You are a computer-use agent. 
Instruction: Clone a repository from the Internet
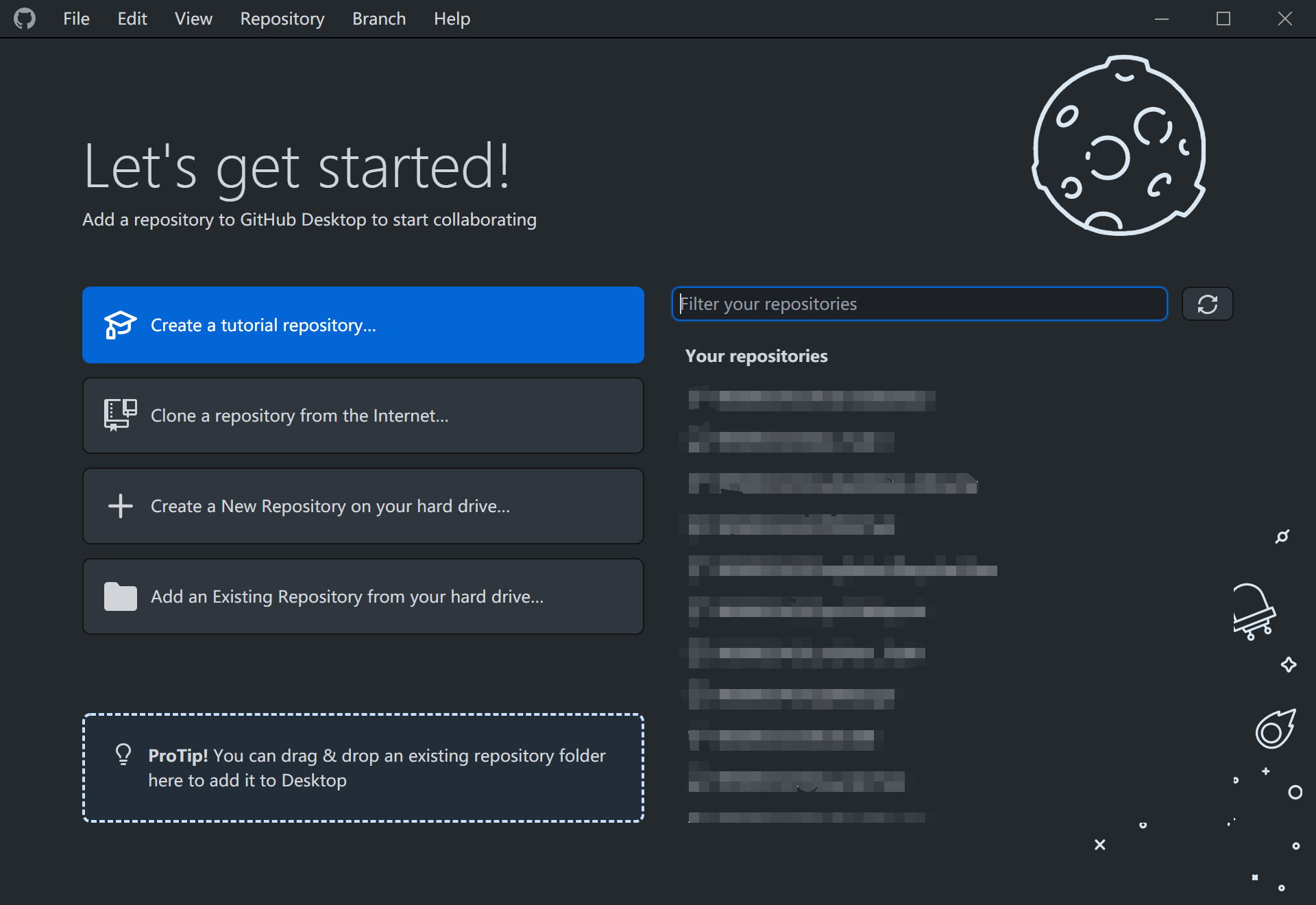click(363, 415)
